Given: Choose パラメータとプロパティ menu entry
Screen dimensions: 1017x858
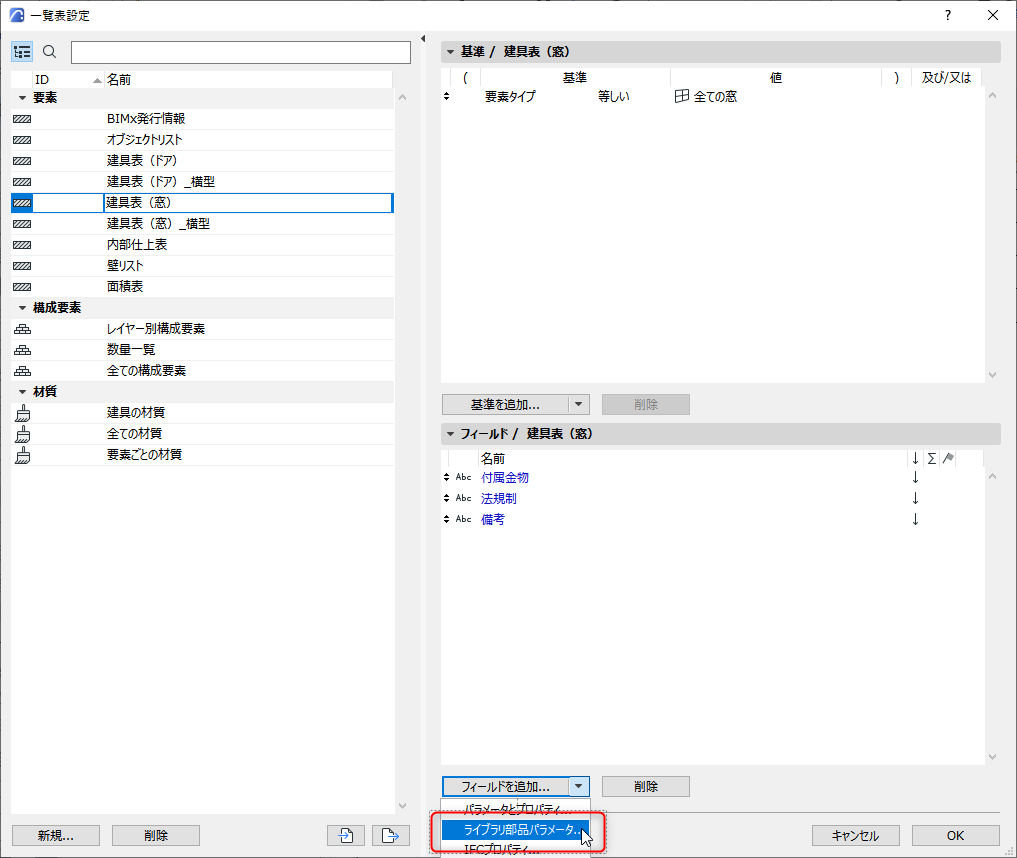Looking at the screenshot, I should click(516, 809).
